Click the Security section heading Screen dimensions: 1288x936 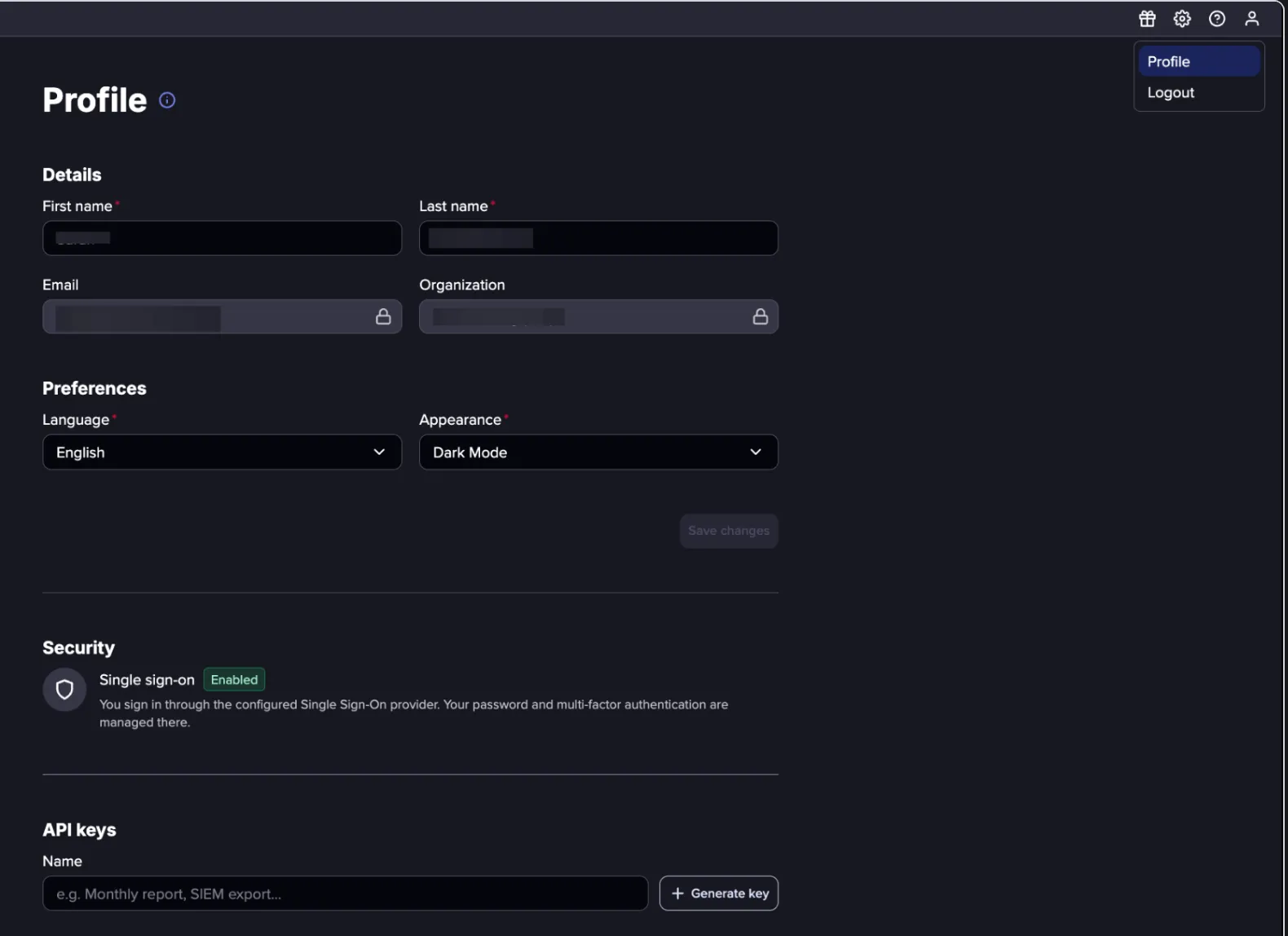coord(78,648)
